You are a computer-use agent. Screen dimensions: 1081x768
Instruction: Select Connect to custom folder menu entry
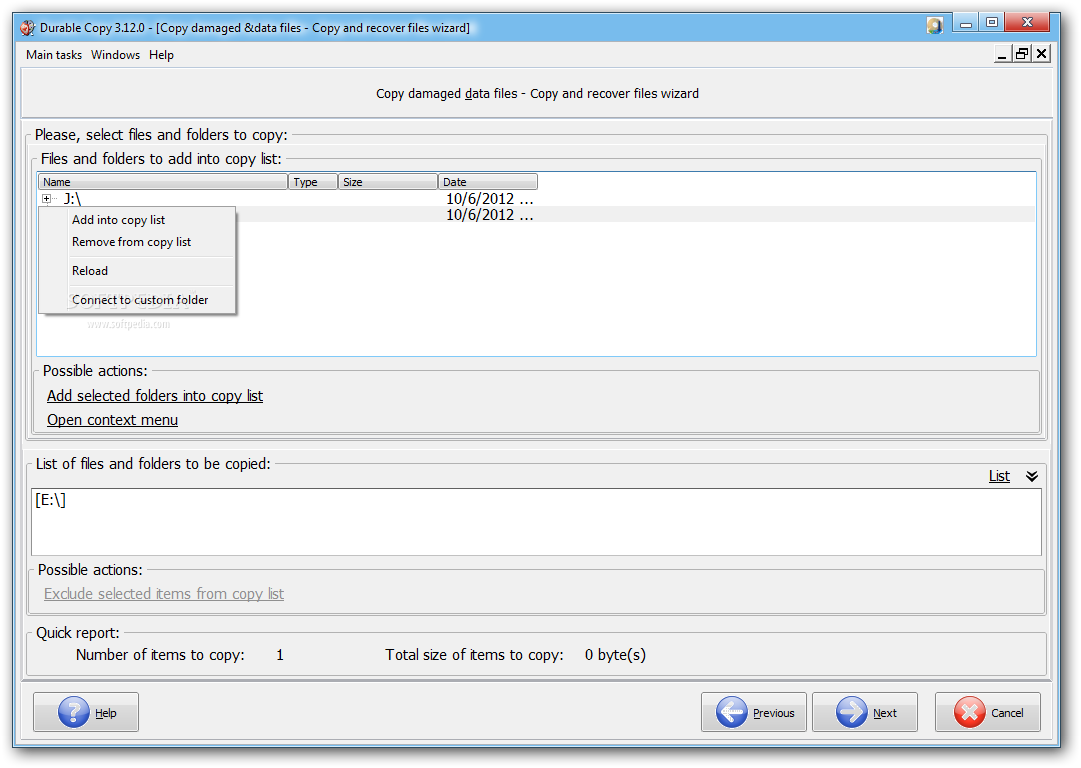[x=140, y=300]
